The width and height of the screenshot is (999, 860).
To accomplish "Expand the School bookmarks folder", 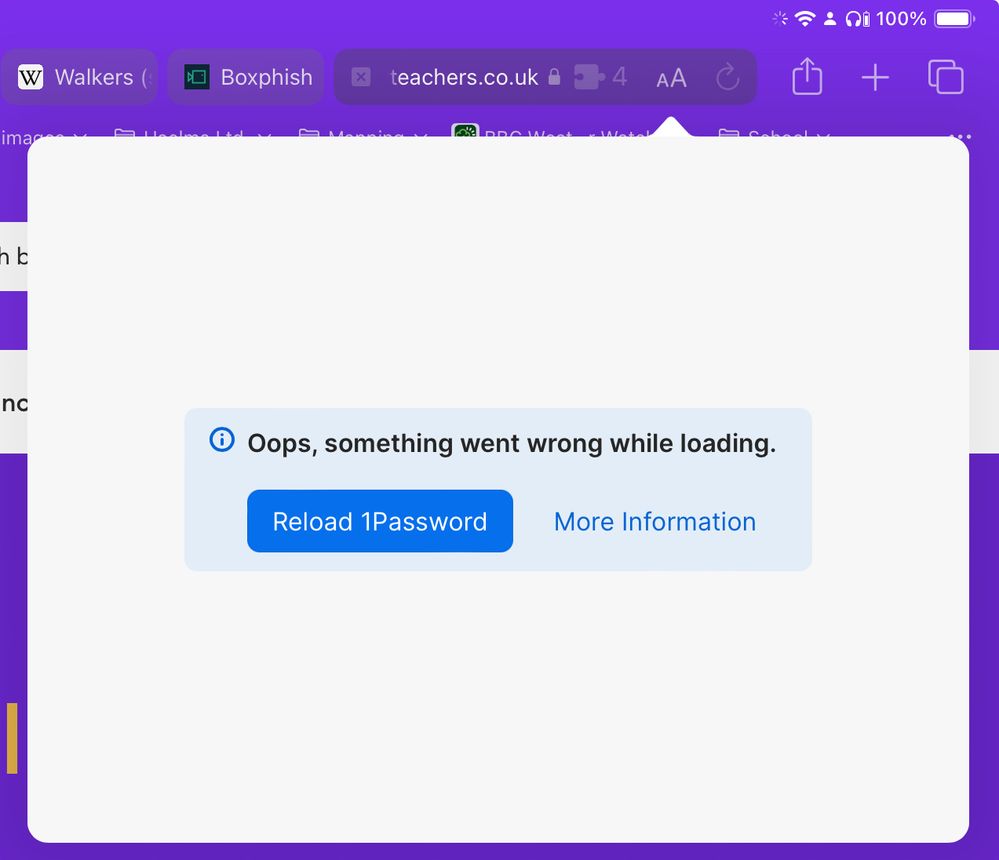I will [774, 136].
